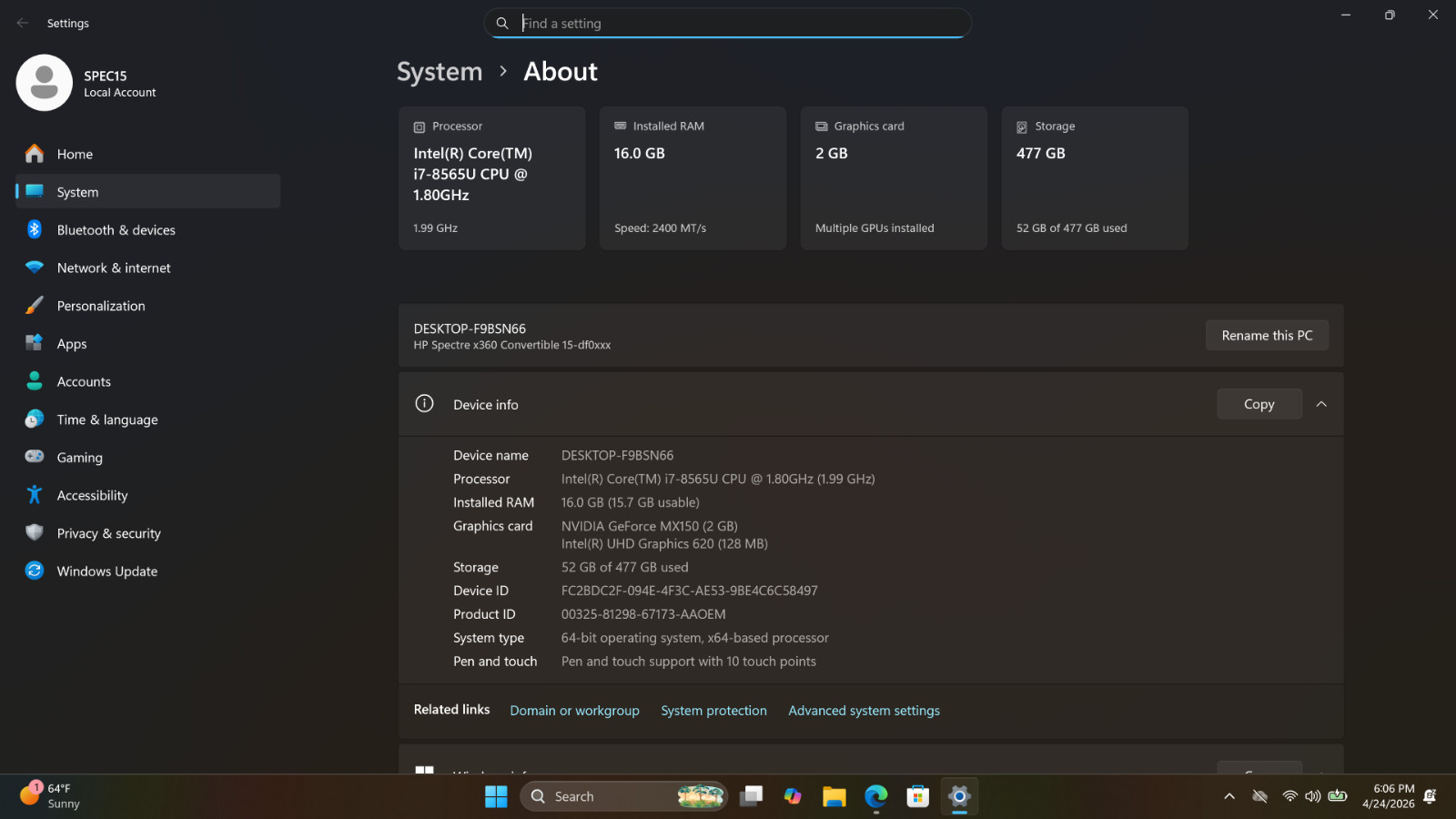Click '16.0 GB (15.7 GB usable)' text
Image resolution: width=1456 pixels, height=819 pixels.
click(630, 502)
